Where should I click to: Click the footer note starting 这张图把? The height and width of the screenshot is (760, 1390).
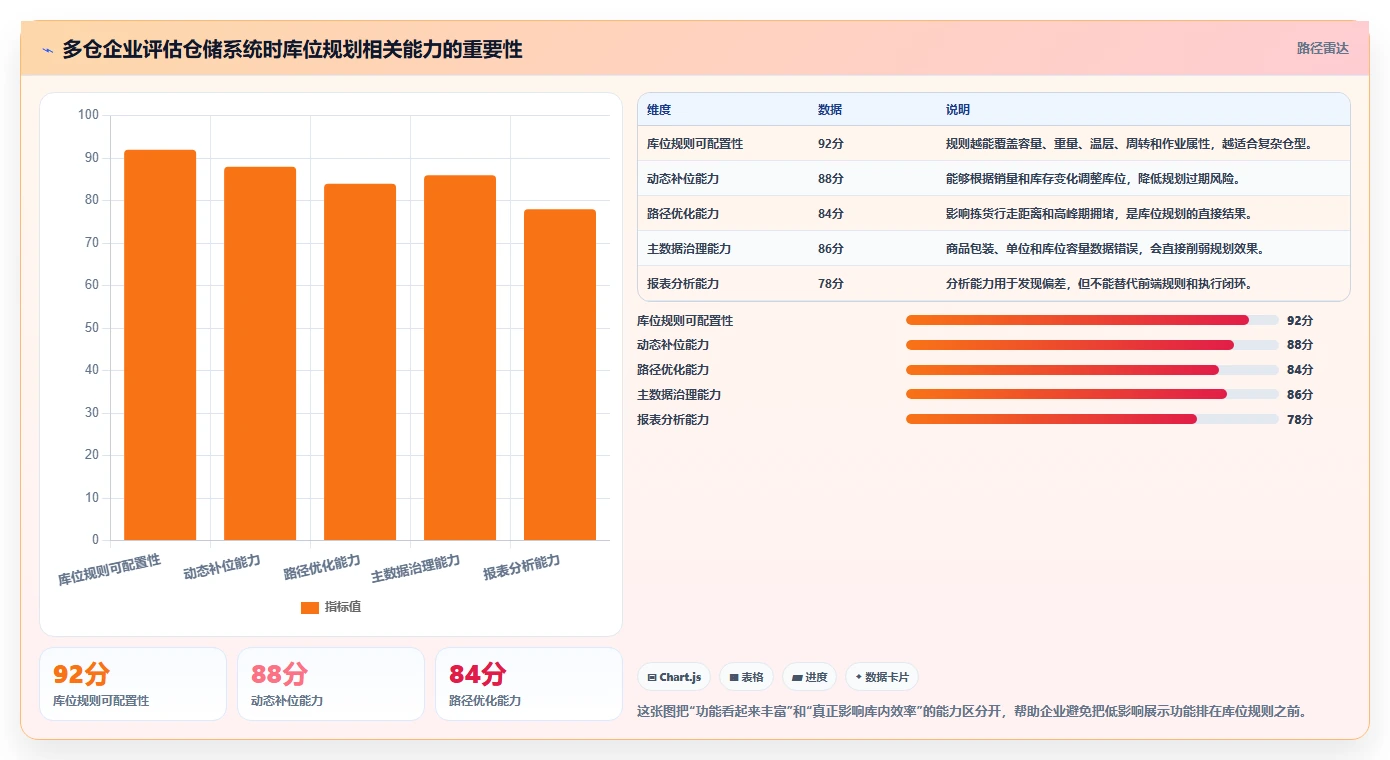click(x=972, y=712)
